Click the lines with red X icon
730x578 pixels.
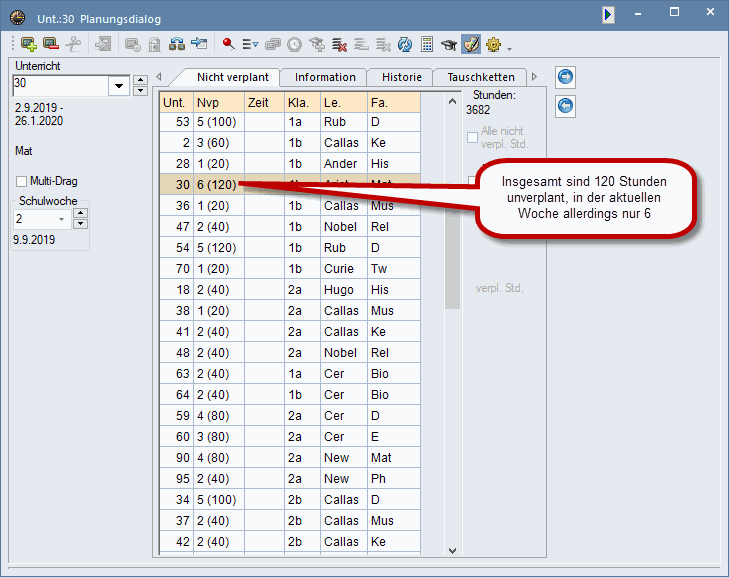click(x=339, y=44)
